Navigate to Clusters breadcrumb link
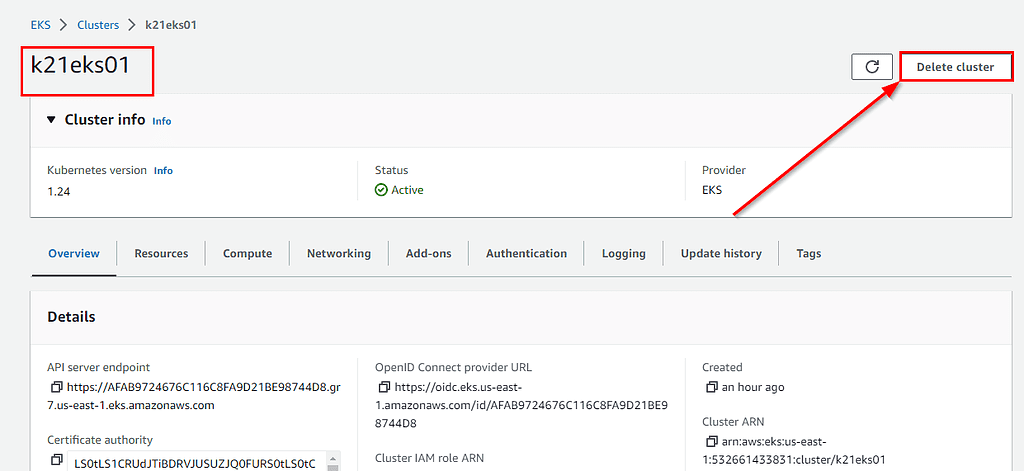The width and height of the screenshot is (1024, 471). click(x=97, y=25)
